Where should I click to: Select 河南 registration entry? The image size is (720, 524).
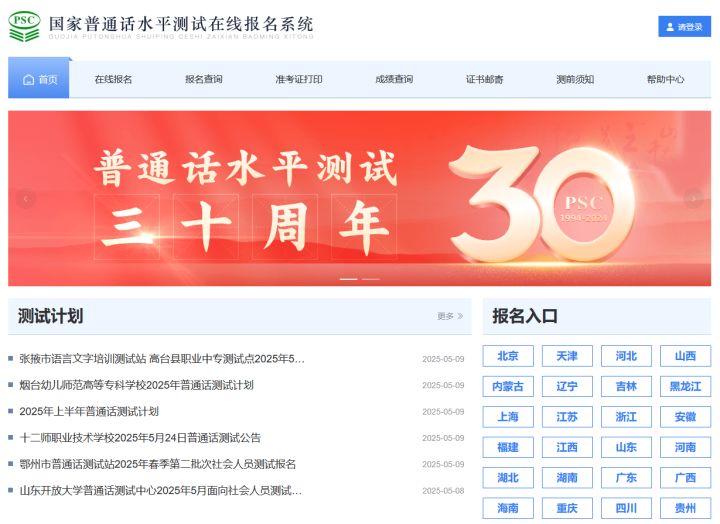coord(686,447)
